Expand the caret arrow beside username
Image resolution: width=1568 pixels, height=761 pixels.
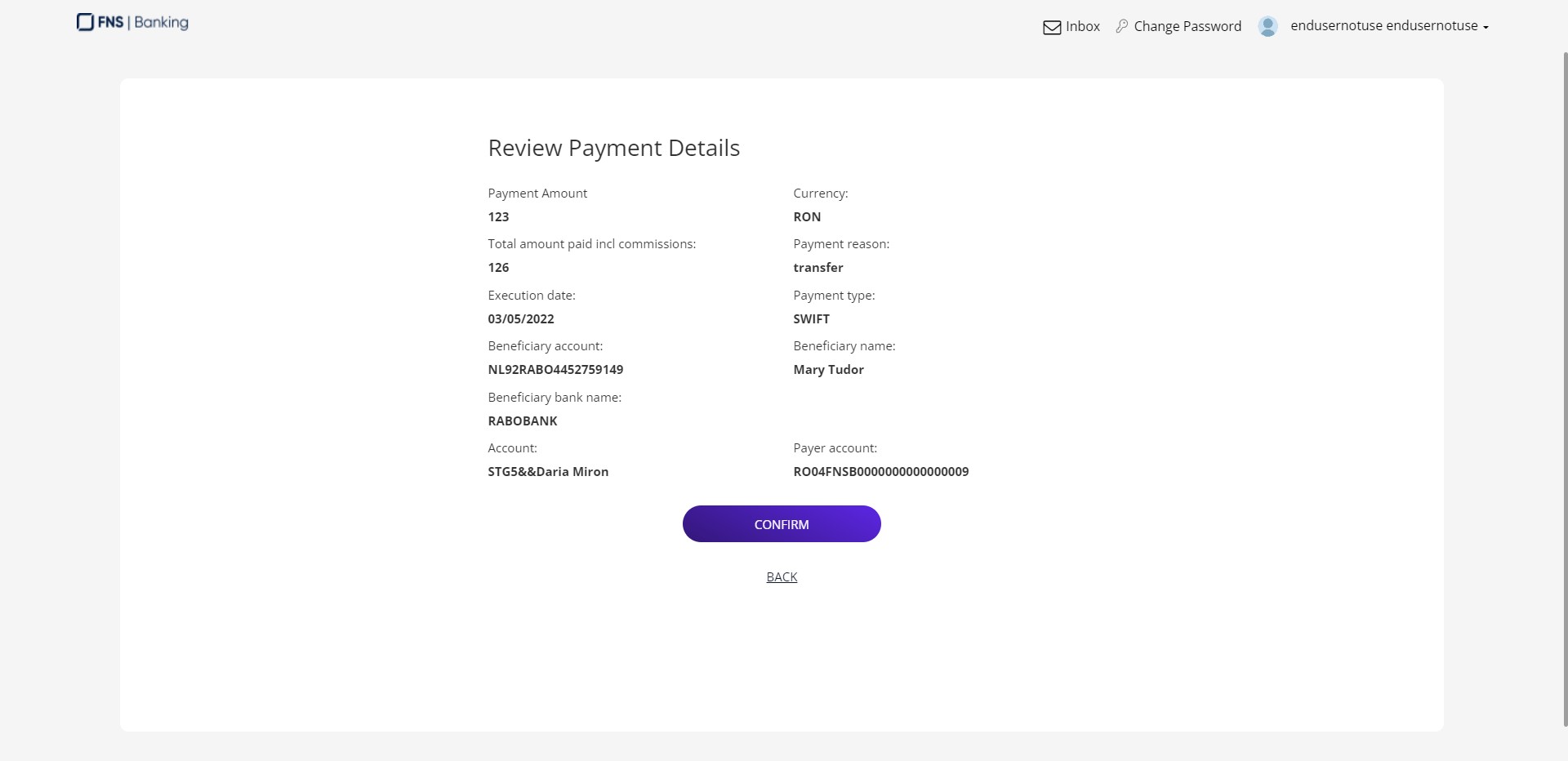click(x=1486, y=28)
